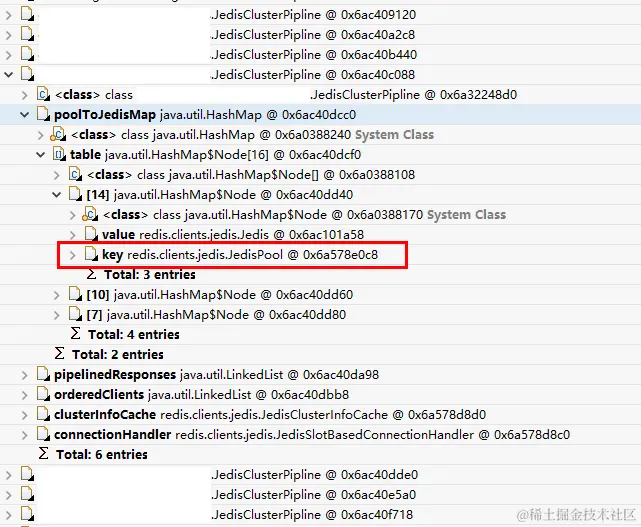This screenshot has height=527, width=641.
Task: Click object icon of JedisClusterPipline @ 0x6ac40b440
Action: 27,54
